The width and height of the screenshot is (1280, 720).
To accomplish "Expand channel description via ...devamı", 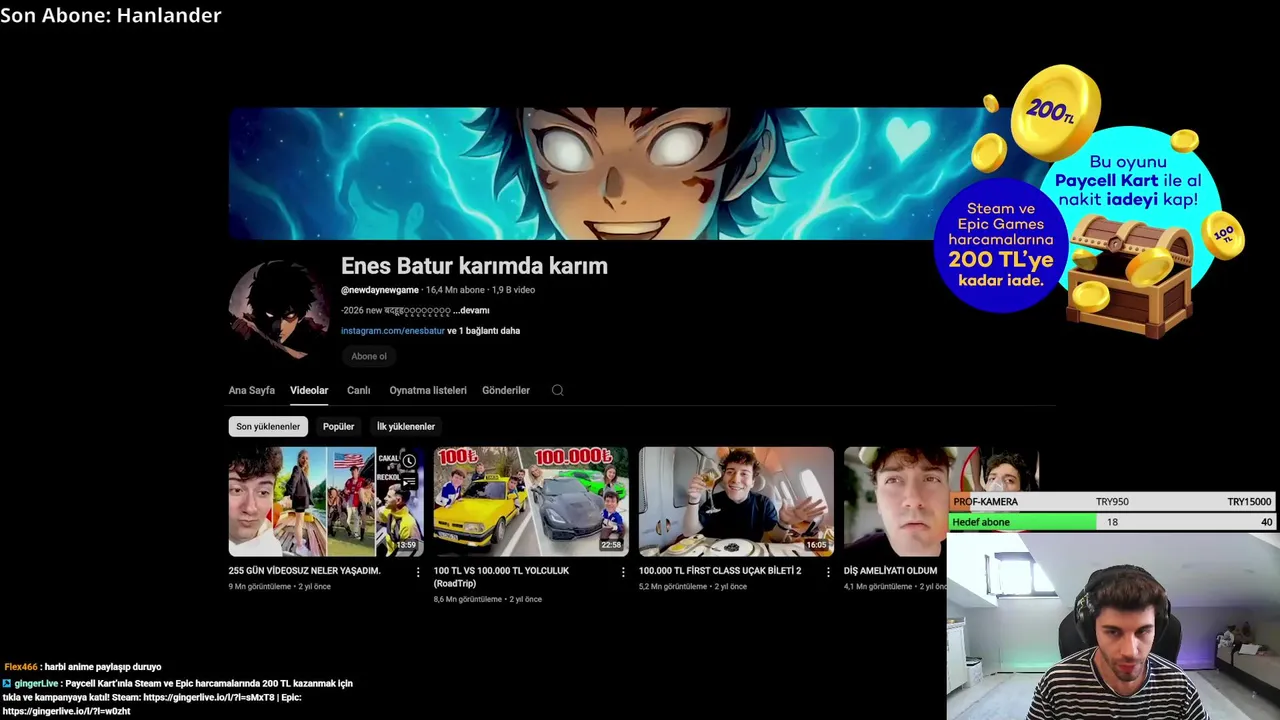I will [x=471, y=310].
